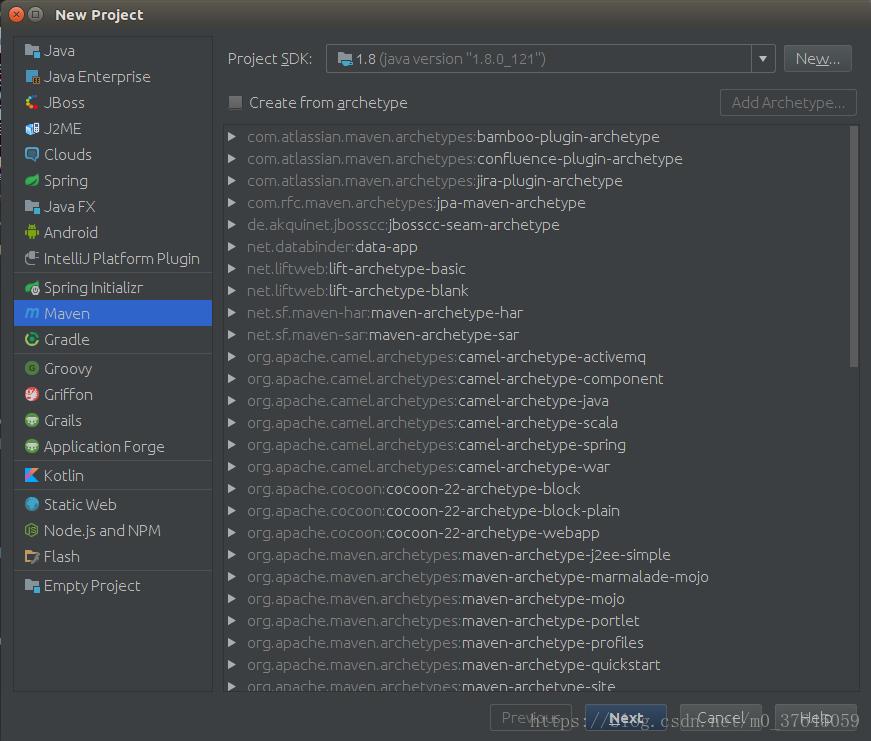Select camel-archetype-activemq row

(x=537, y=357)
